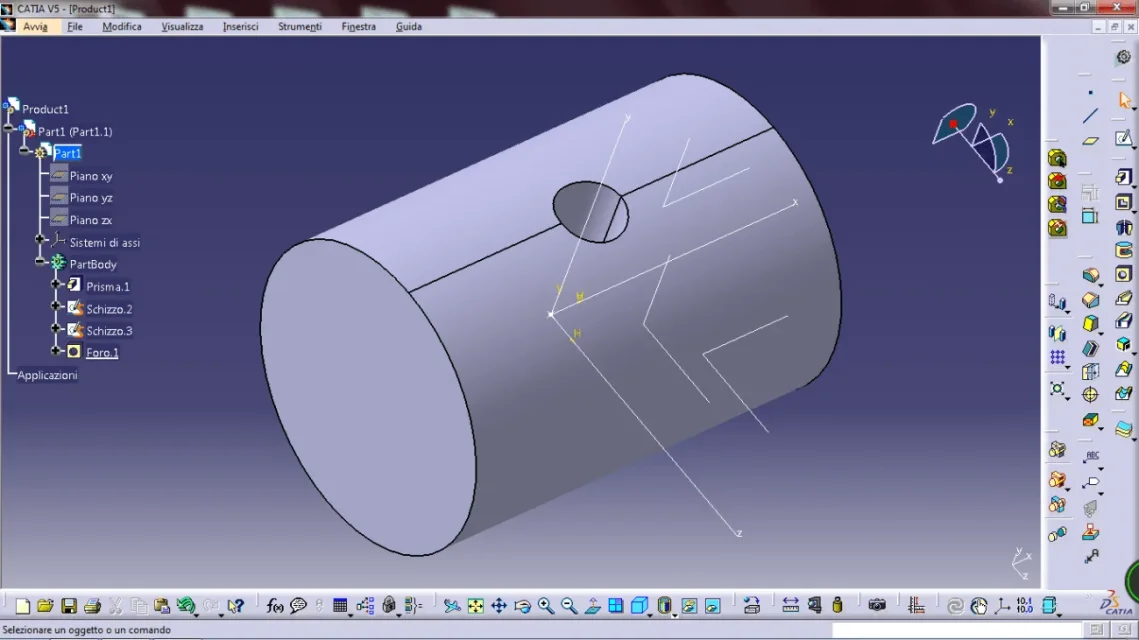1139x640 pixels.
Task: Click the Zoom Out magnifier
Action: (569, 606)
